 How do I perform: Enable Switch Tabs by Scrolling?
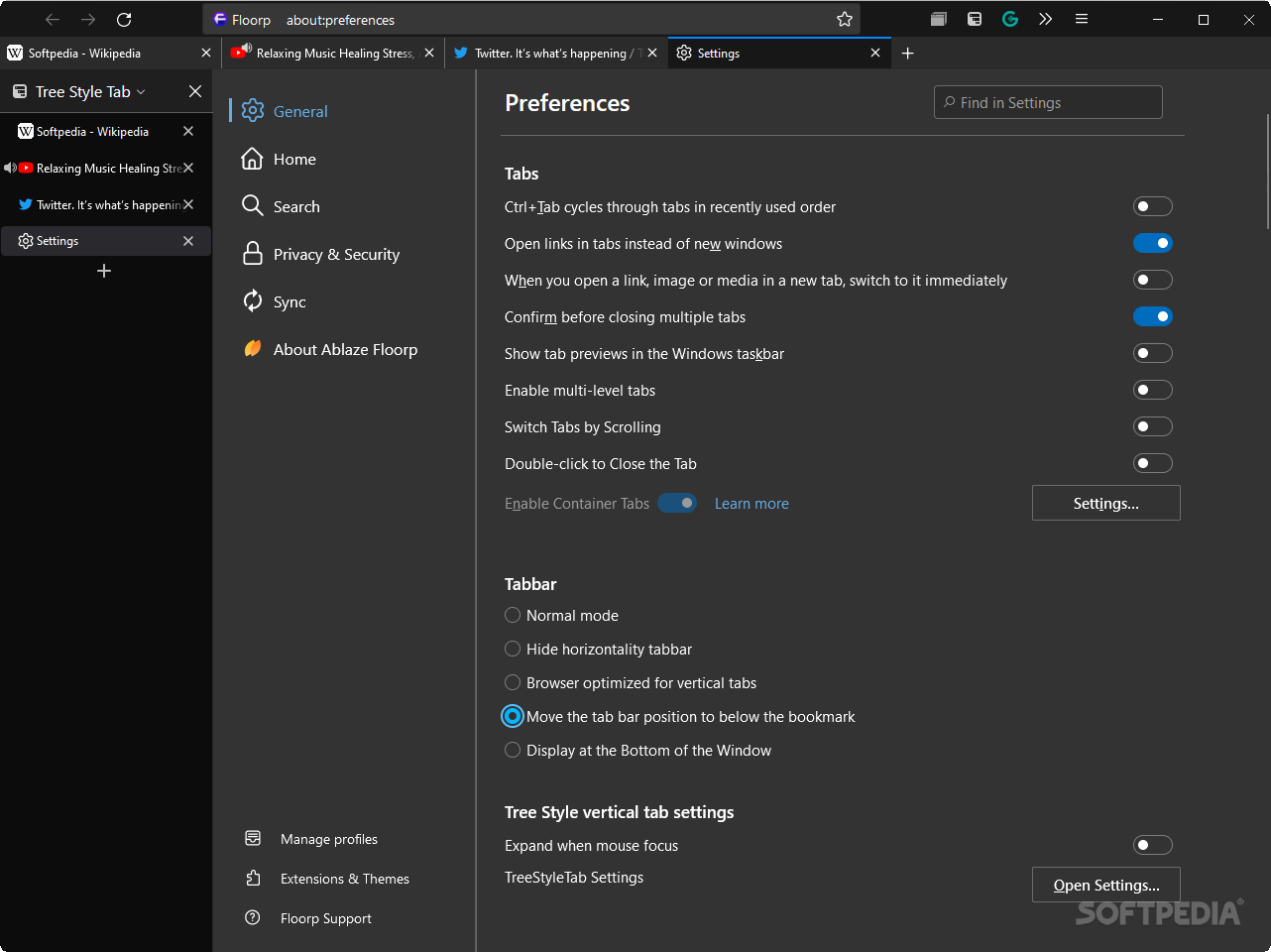(1153, 426)
